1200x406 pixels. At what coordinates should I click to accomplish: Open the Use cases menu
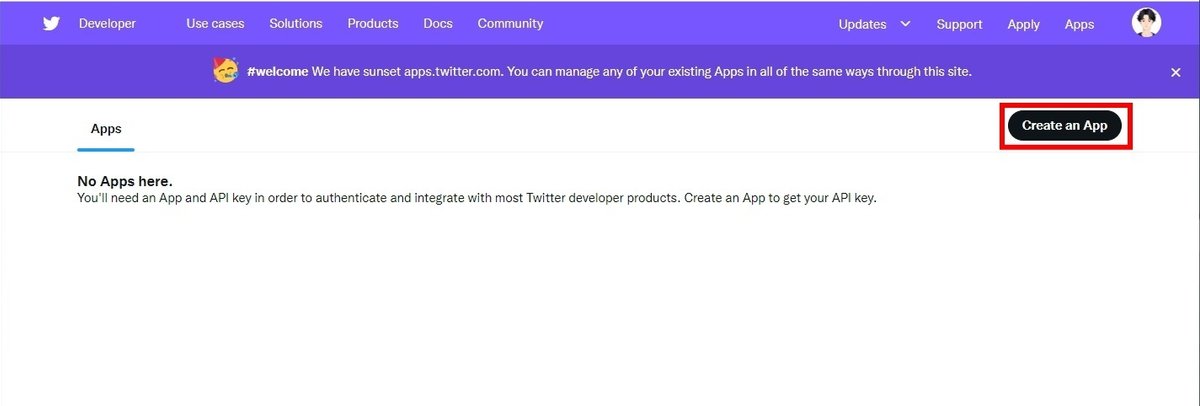(x=215, y=23)
